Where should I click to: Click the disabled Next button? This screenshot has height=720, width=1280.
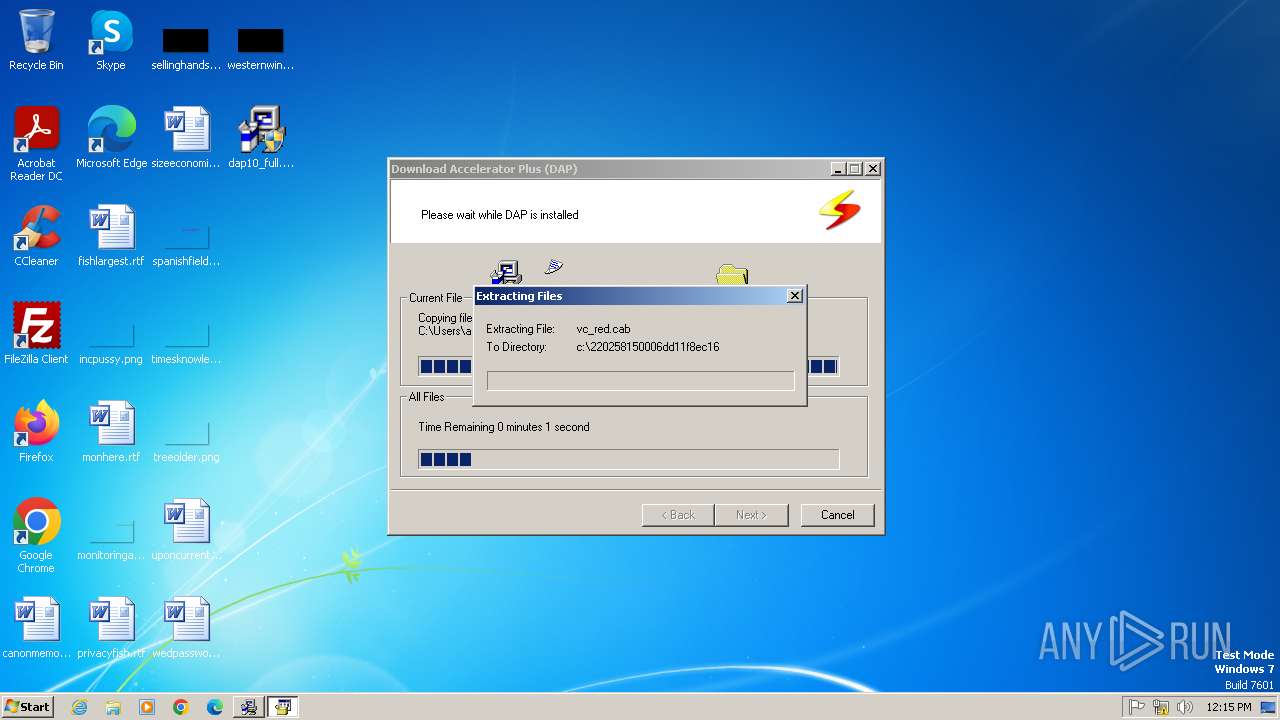coord(751,515)
